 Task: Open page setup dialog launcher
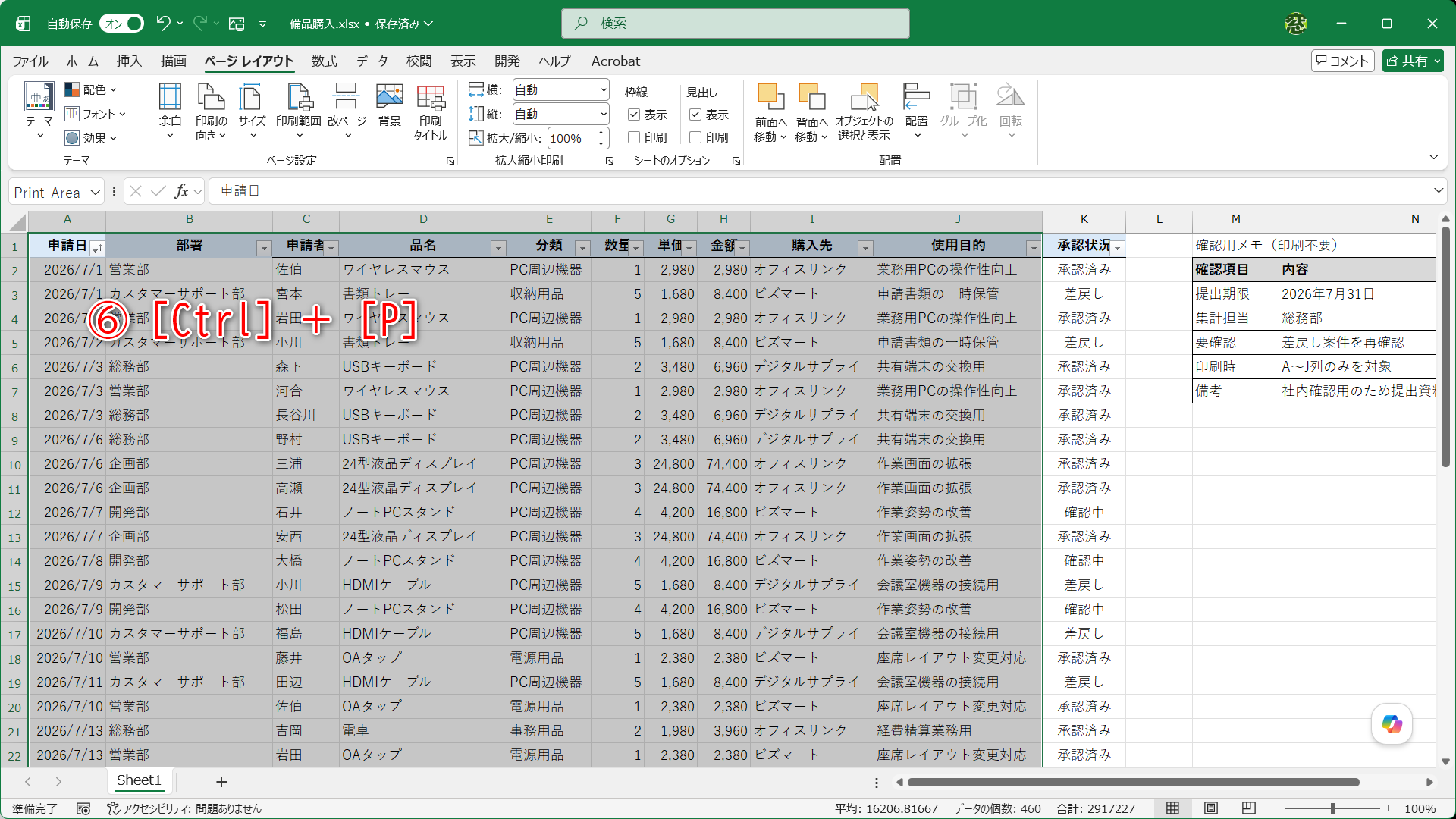pyautogui.click(x=450, y=161)
